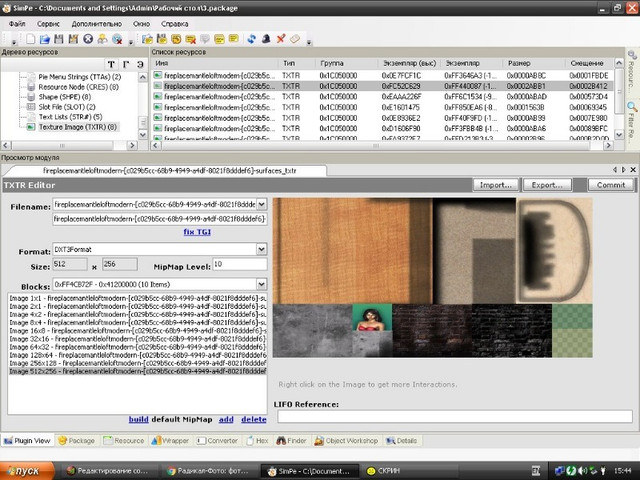Click the delete resource yellow icon with X
Viewport: 640px width, 480px height.
tap(191, 39)
